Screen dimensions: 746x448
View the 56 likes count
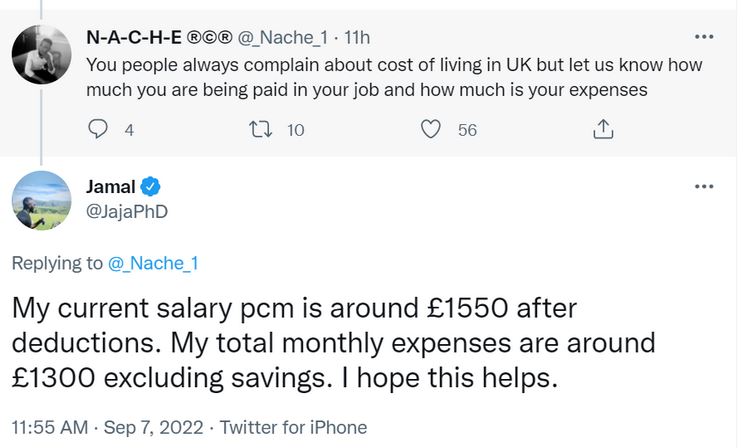coord(467,130)
